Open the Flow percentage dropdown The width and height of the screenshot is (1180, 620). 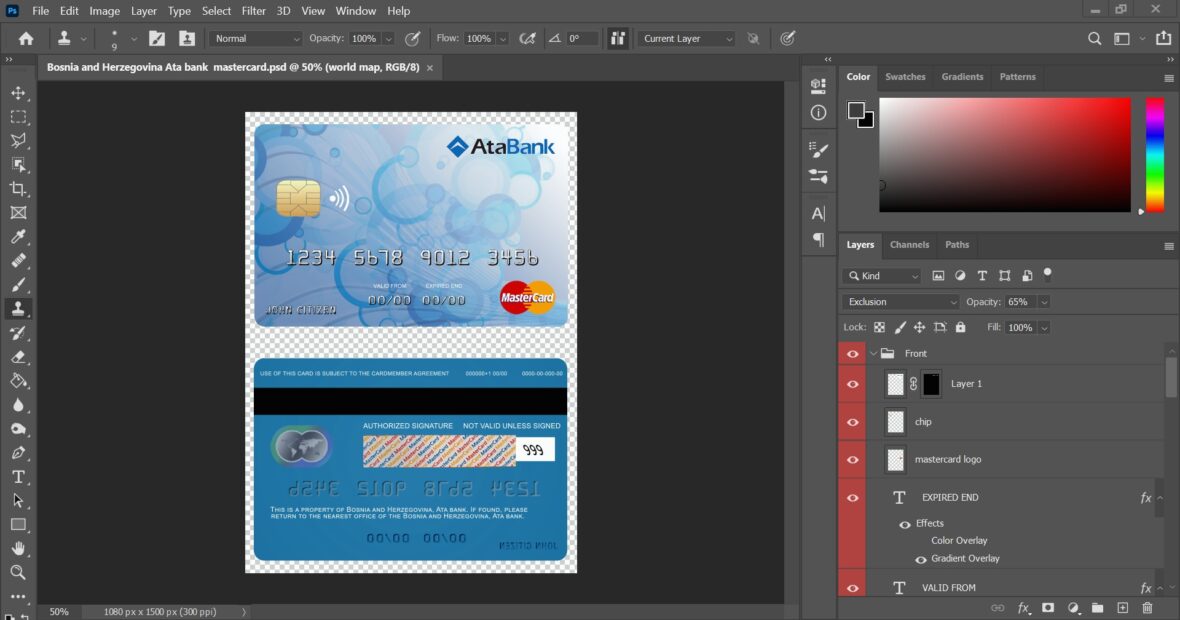pyautogui.click(x=503, y=38)
